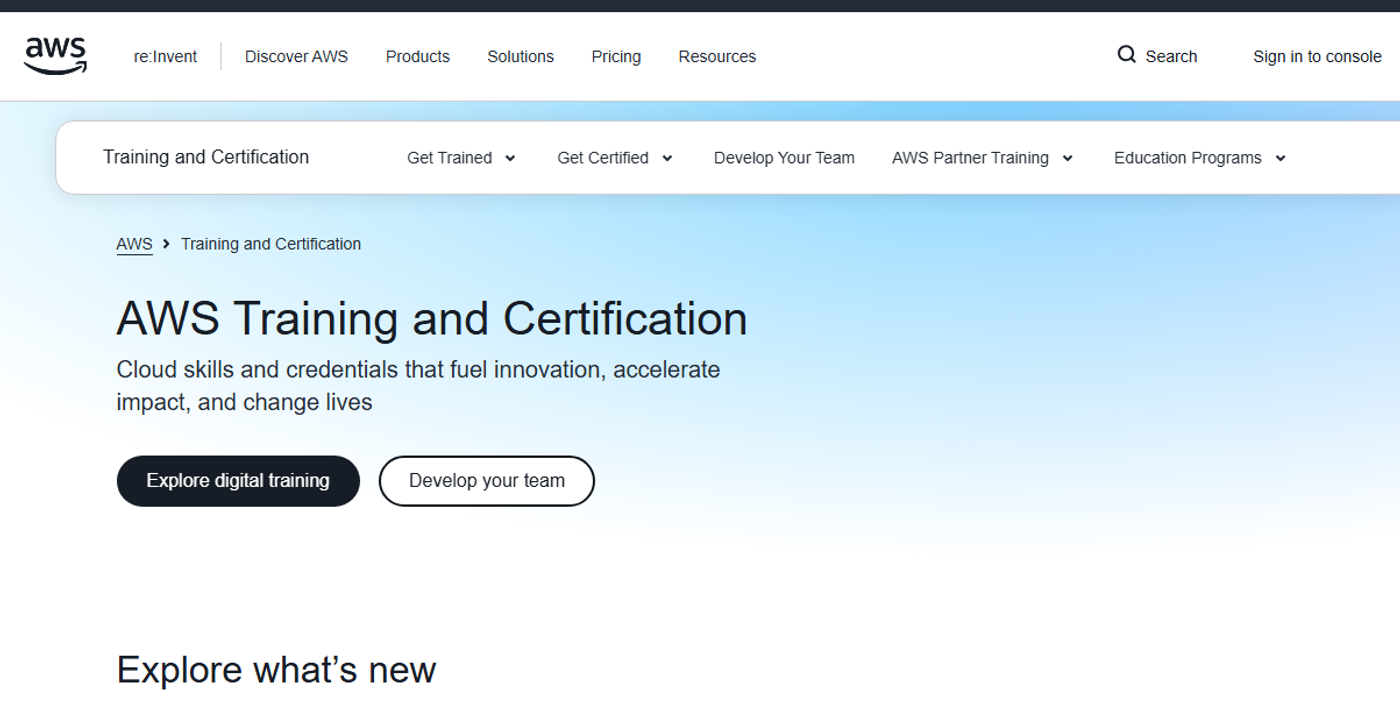Click the search magnifier icon

1126,55
